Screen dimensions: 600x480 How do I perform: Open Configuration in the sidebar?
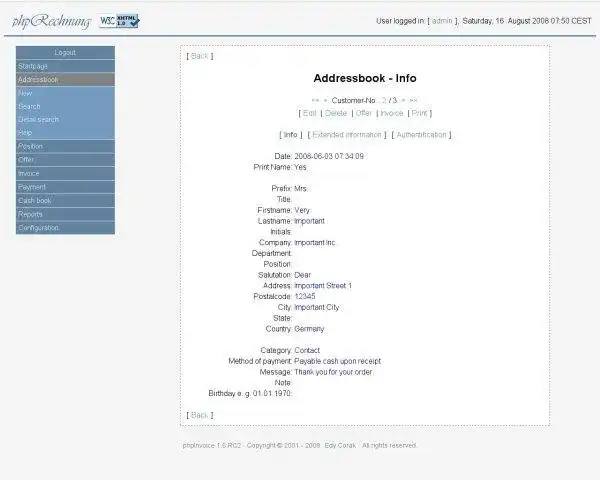click(x=65, y=228)
